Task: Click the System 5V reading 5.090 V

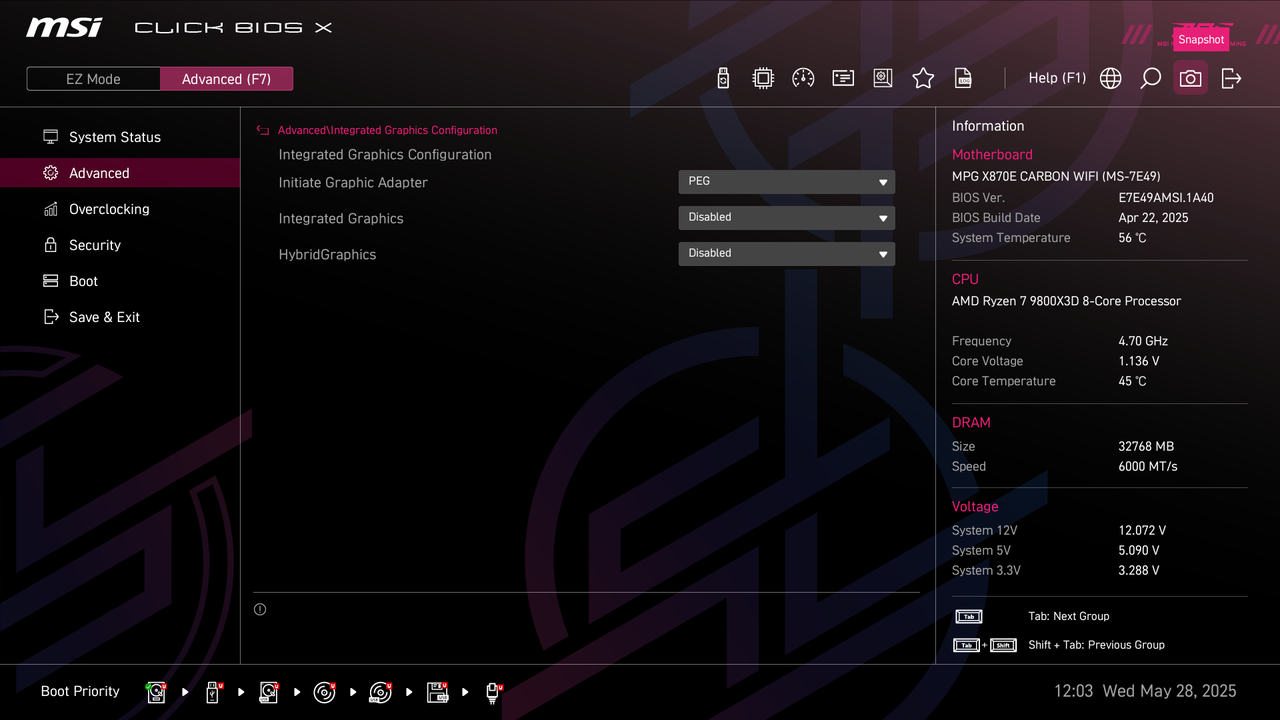Action: click(x=1139, y=551)
